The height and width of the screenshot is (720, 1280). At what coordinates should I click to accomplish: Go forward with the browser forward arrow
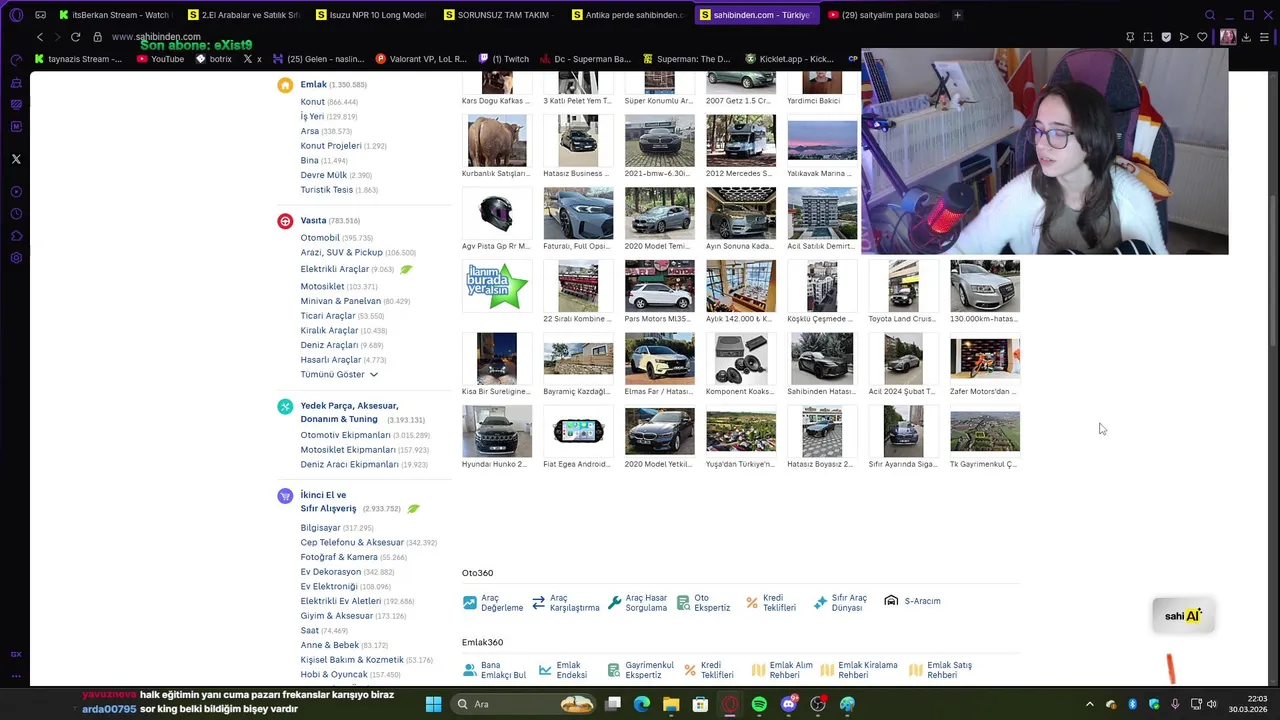(57, 37)
